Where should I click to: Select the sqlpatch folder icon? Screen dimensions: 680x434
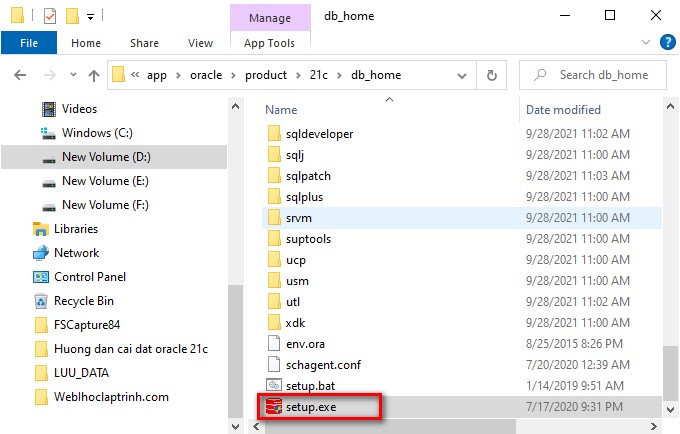(274, 176)
